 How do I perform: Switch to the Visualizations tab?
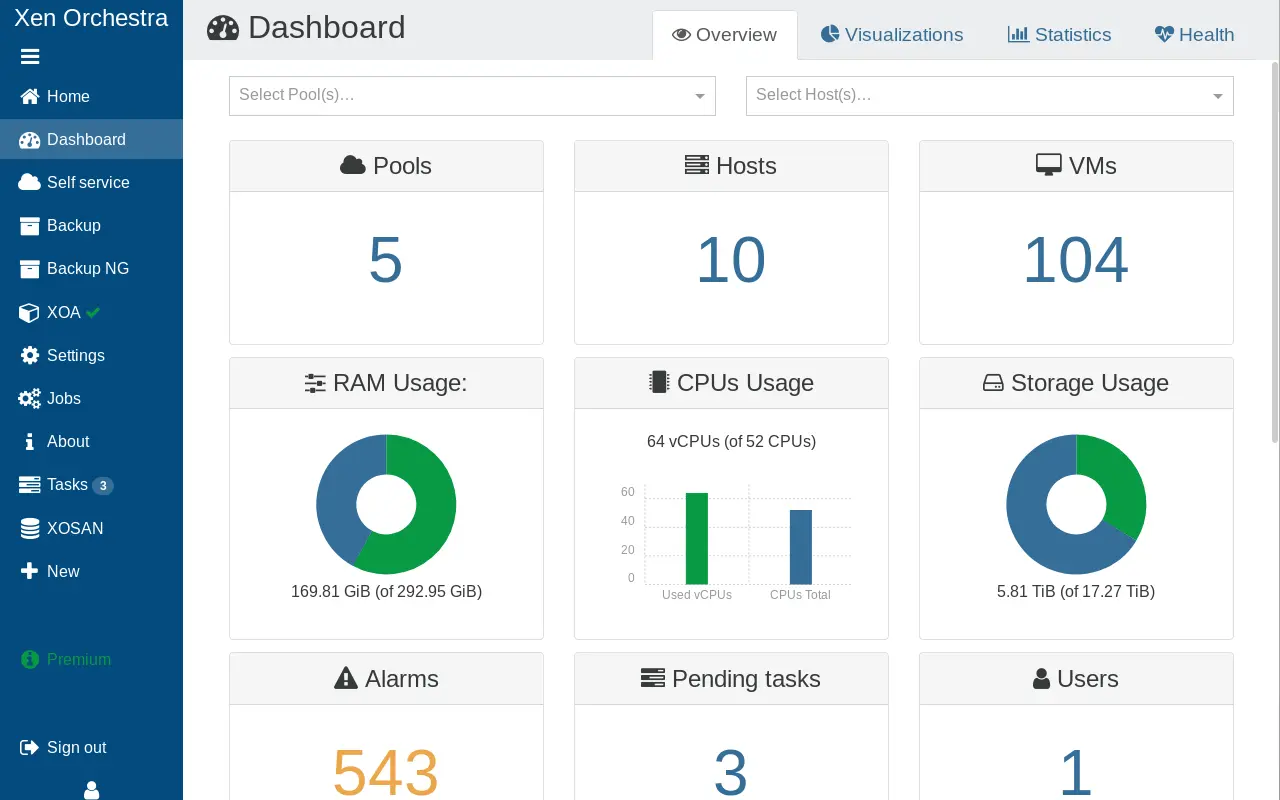point(892,34)
